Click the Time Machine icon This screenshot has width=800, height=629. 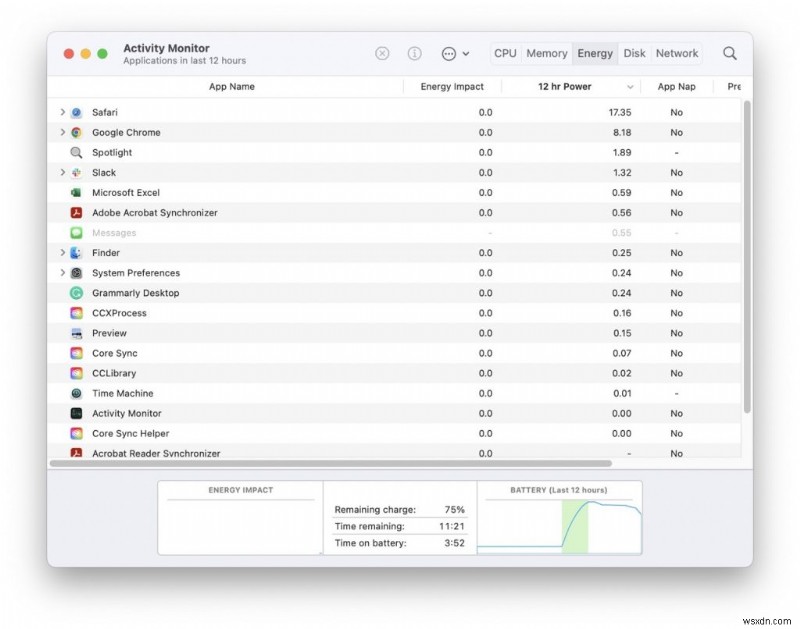[77, 393]
